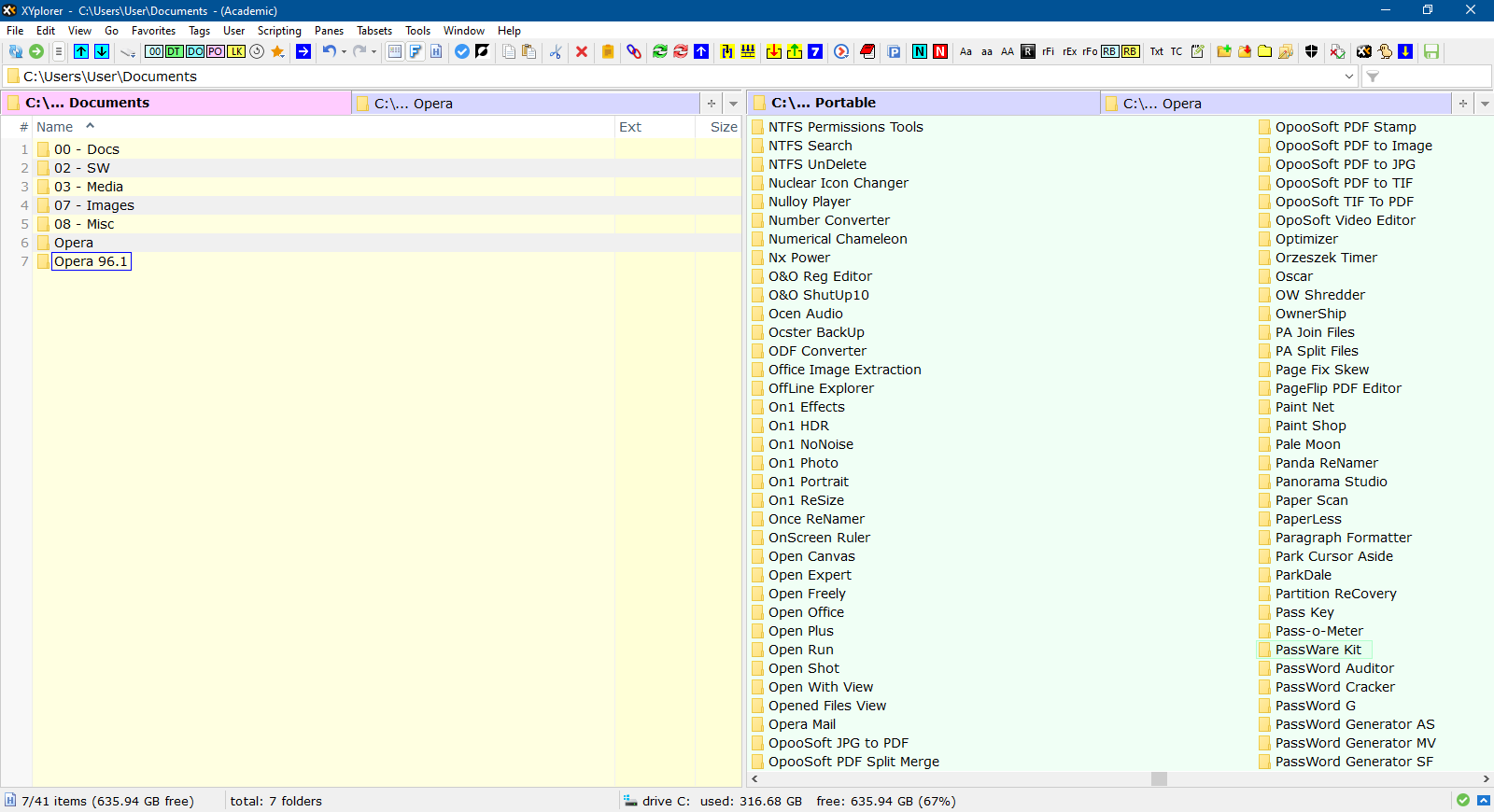The height and width of the screenshot is (812, 1494).
Task: Click the black and white shield icon
Action: point(1312,51)
